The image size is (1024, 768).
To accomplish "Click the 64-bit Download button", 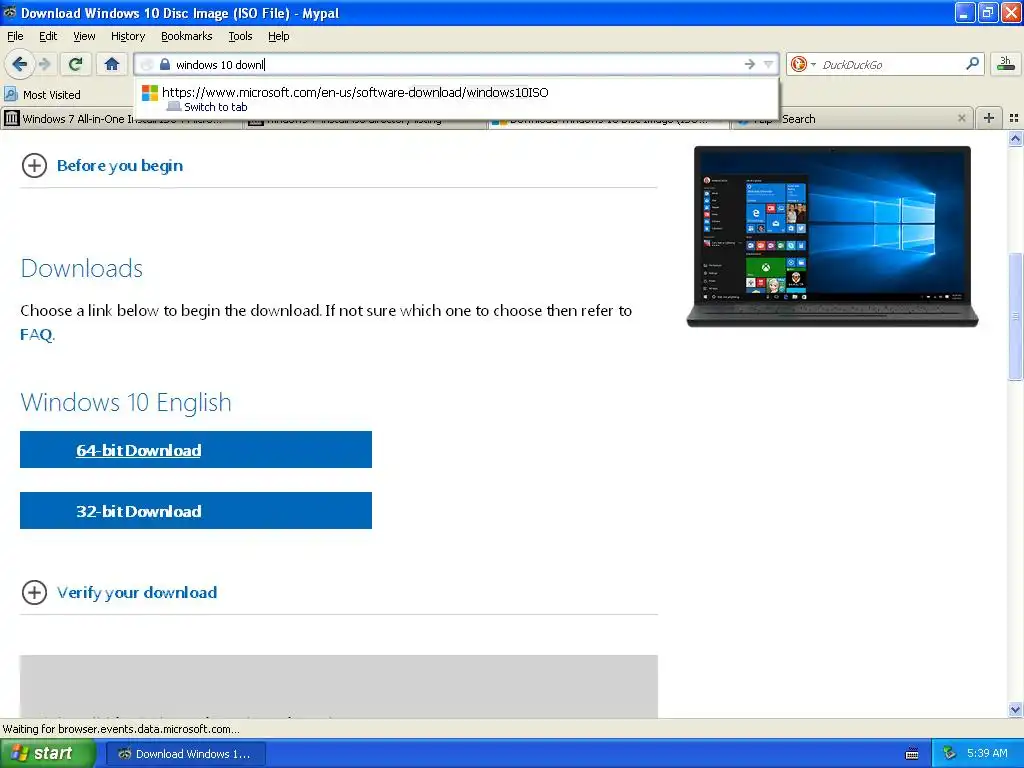I will (x=196, y=449).
